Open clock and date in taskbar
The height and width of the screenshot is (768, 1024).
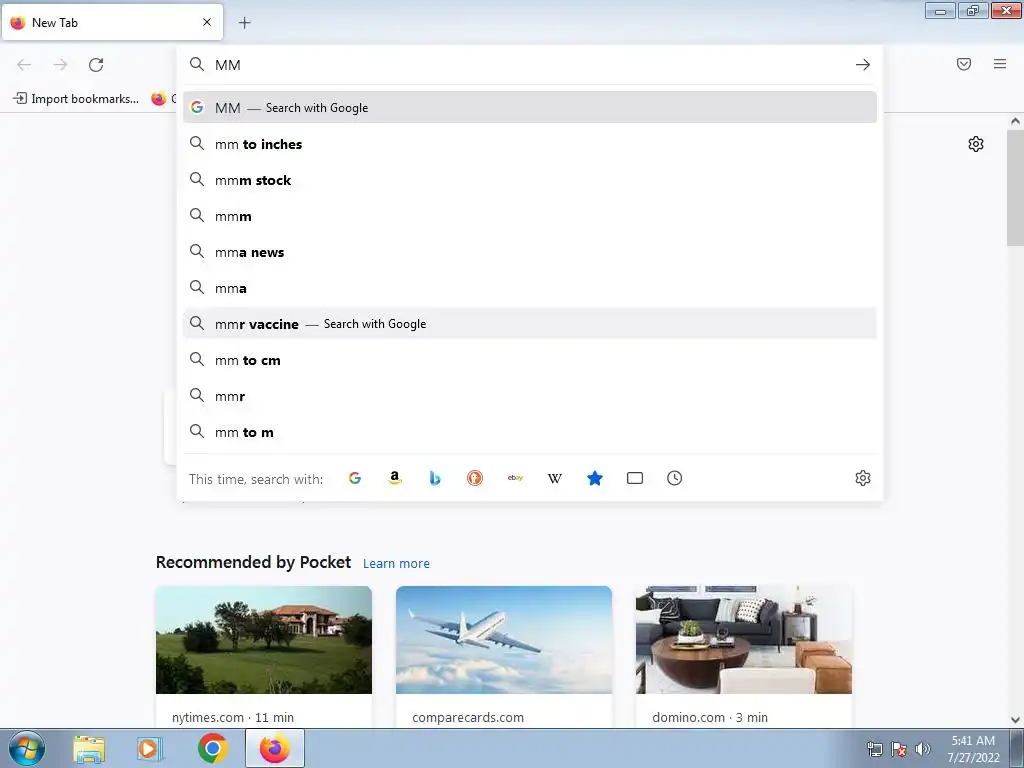click(974, 749)
